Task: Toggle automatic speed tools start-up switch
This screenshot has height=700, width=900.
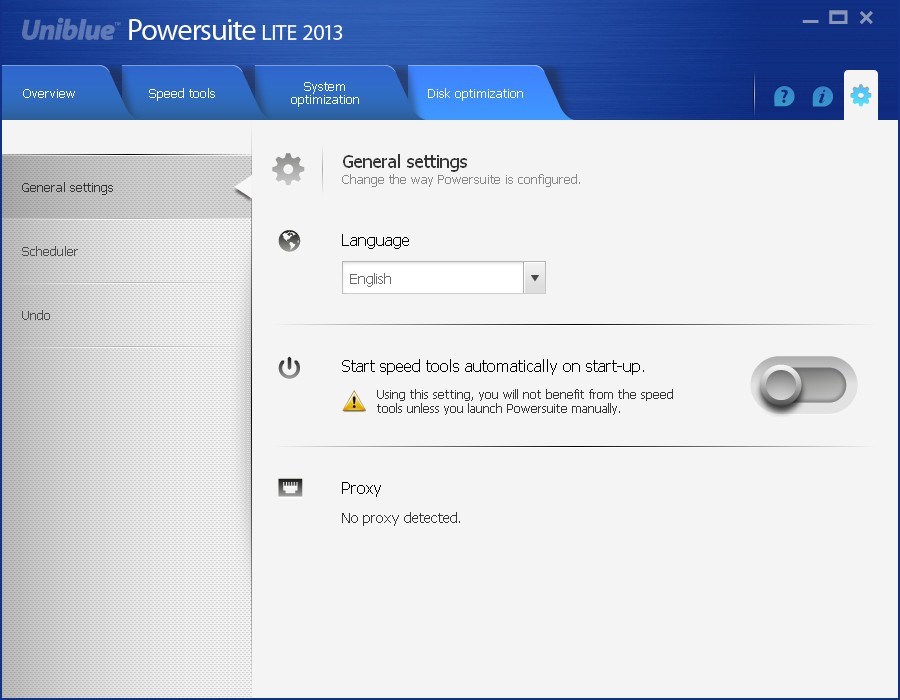Action: click(x=804, y=385)
